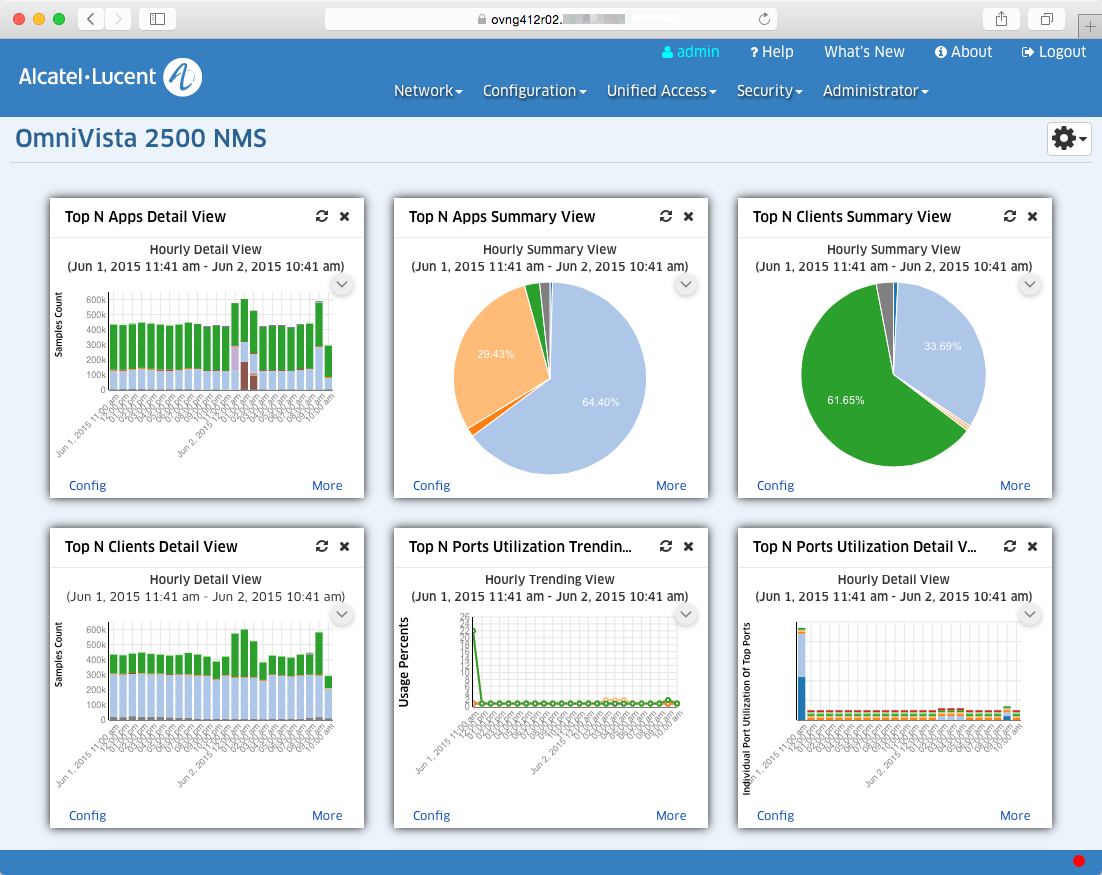The image size is (1102, 875).
Task: Close the Top N Apps Summary View widget
Action: point(688,216)
